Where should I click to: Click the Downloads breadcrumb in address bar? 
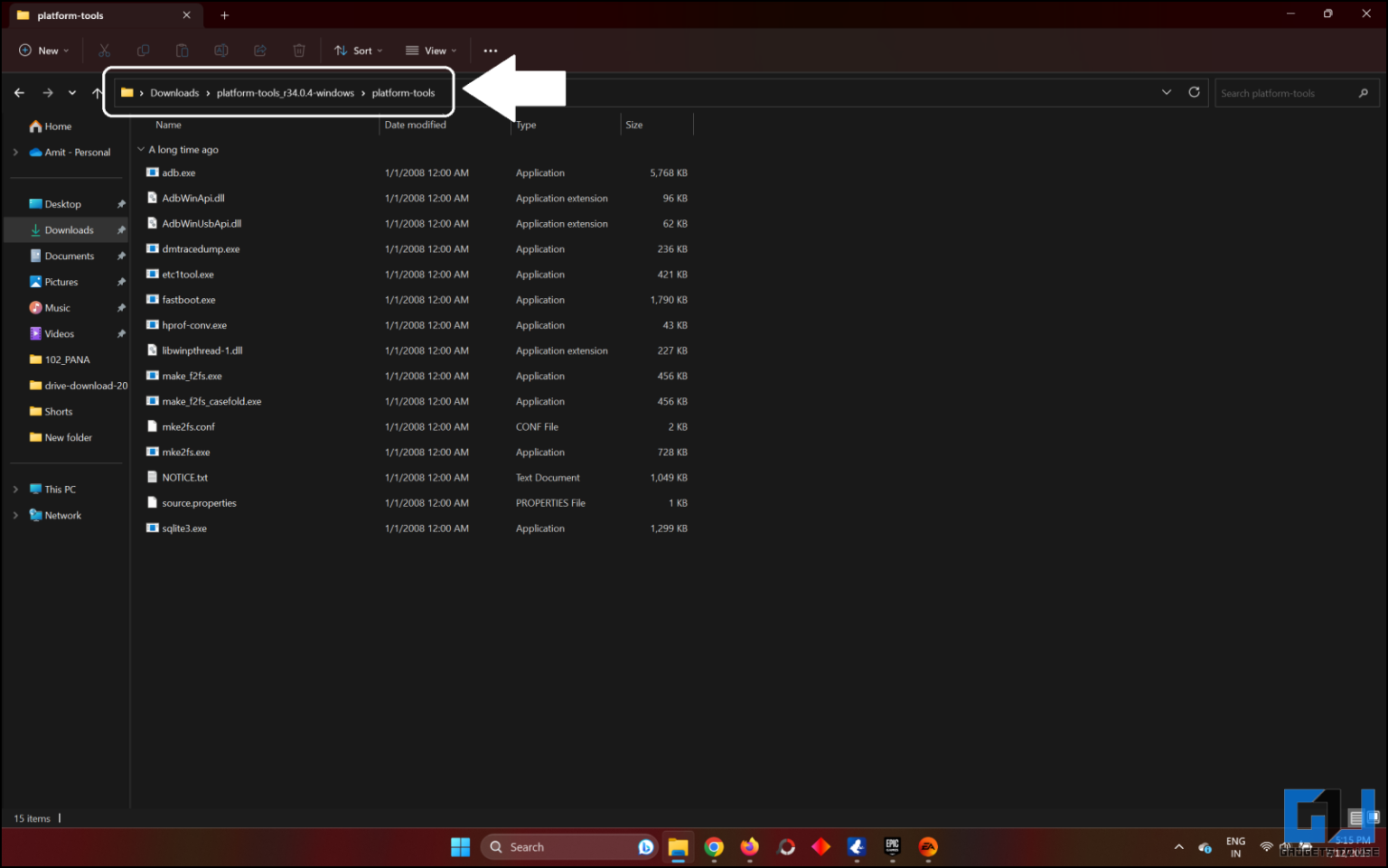tap(174, 93)
